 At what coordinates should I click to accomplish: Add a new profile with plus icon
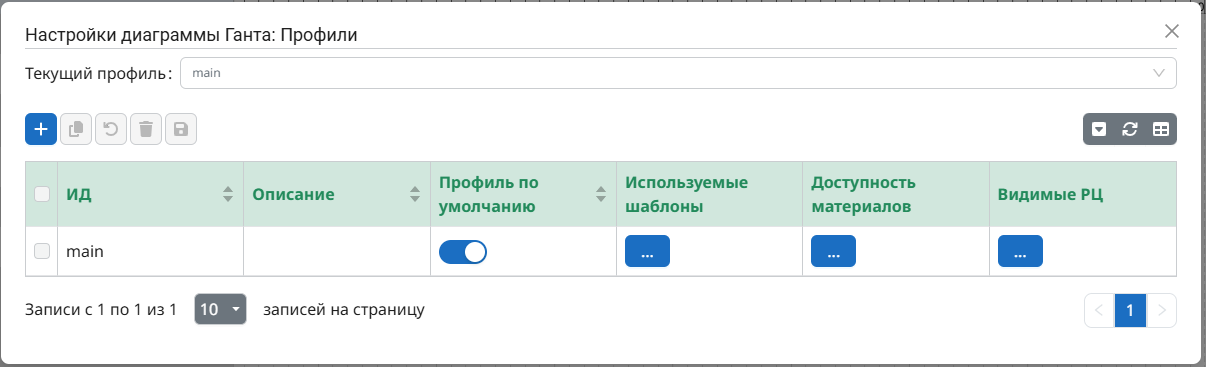(x=41, y=129)
